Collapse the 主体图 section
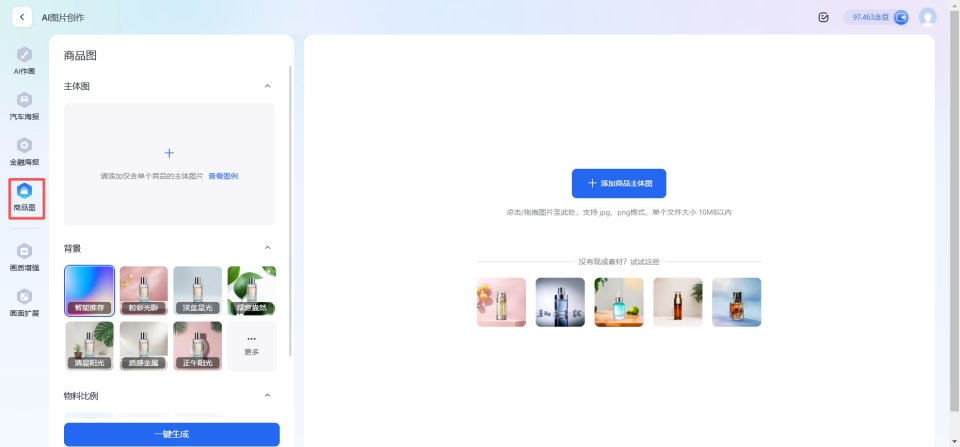The width and height of the screenshot is (960, 447). point(267,87)
